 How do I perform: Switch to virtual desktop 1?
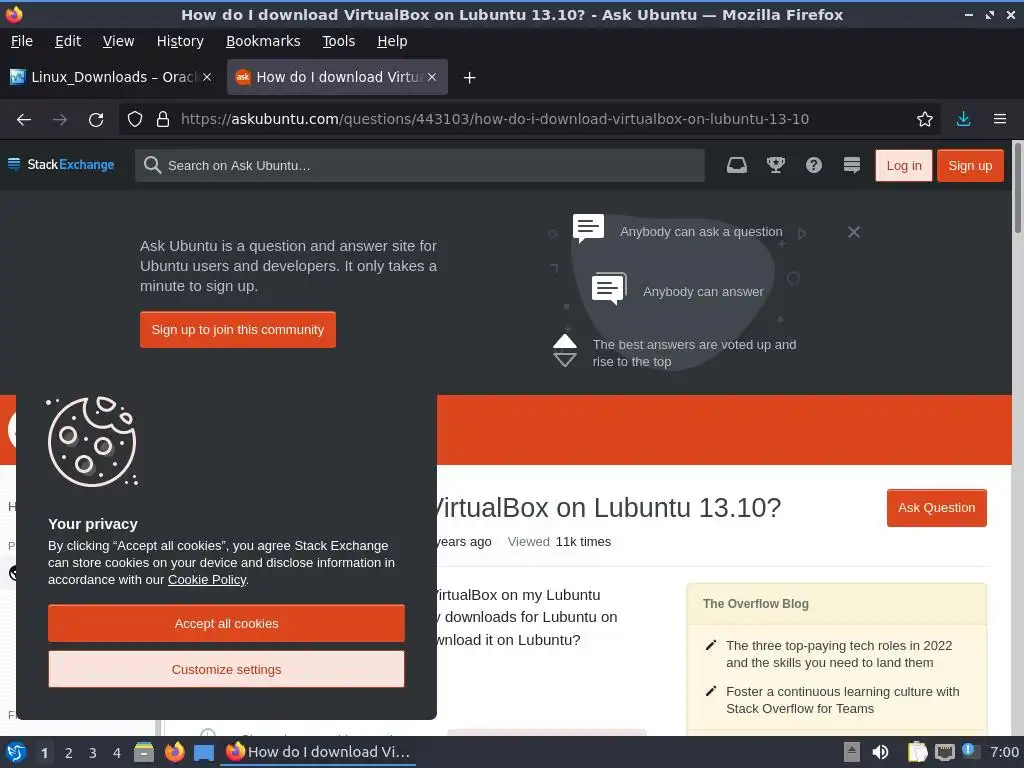(44, 753)
